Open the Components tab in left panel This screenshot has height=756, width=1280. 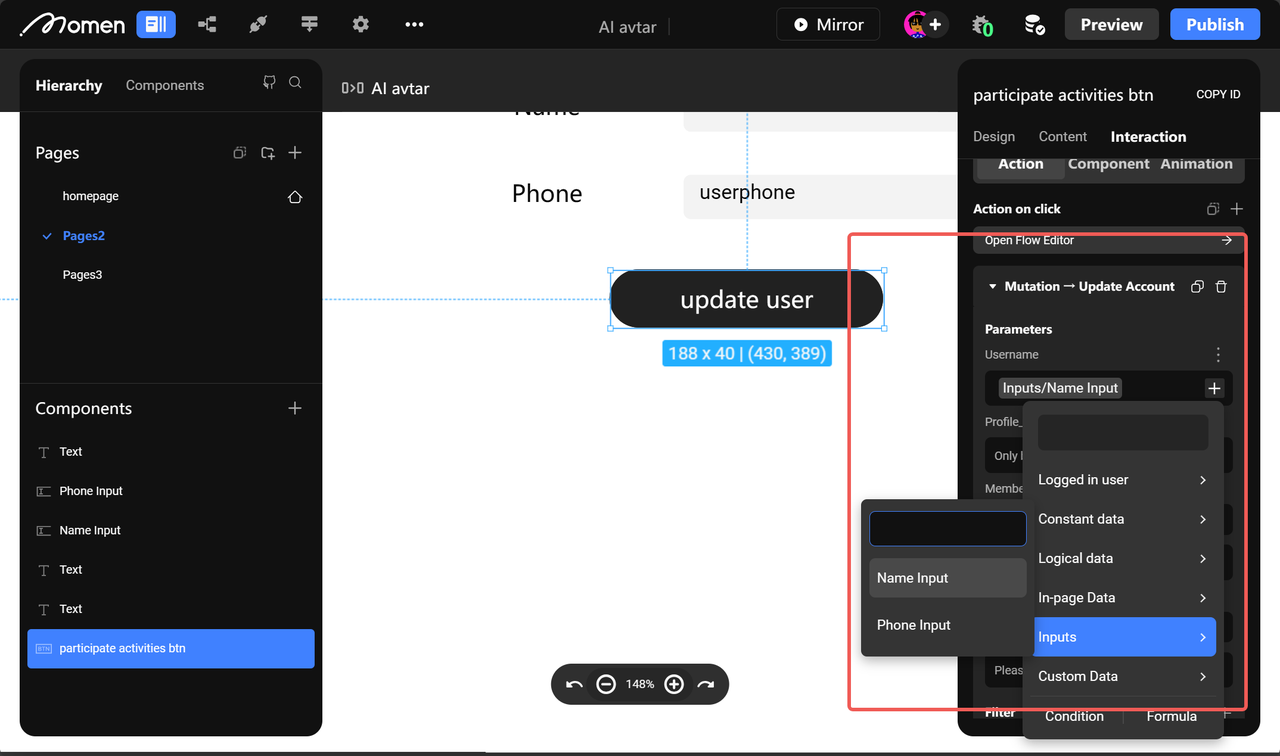164,85
